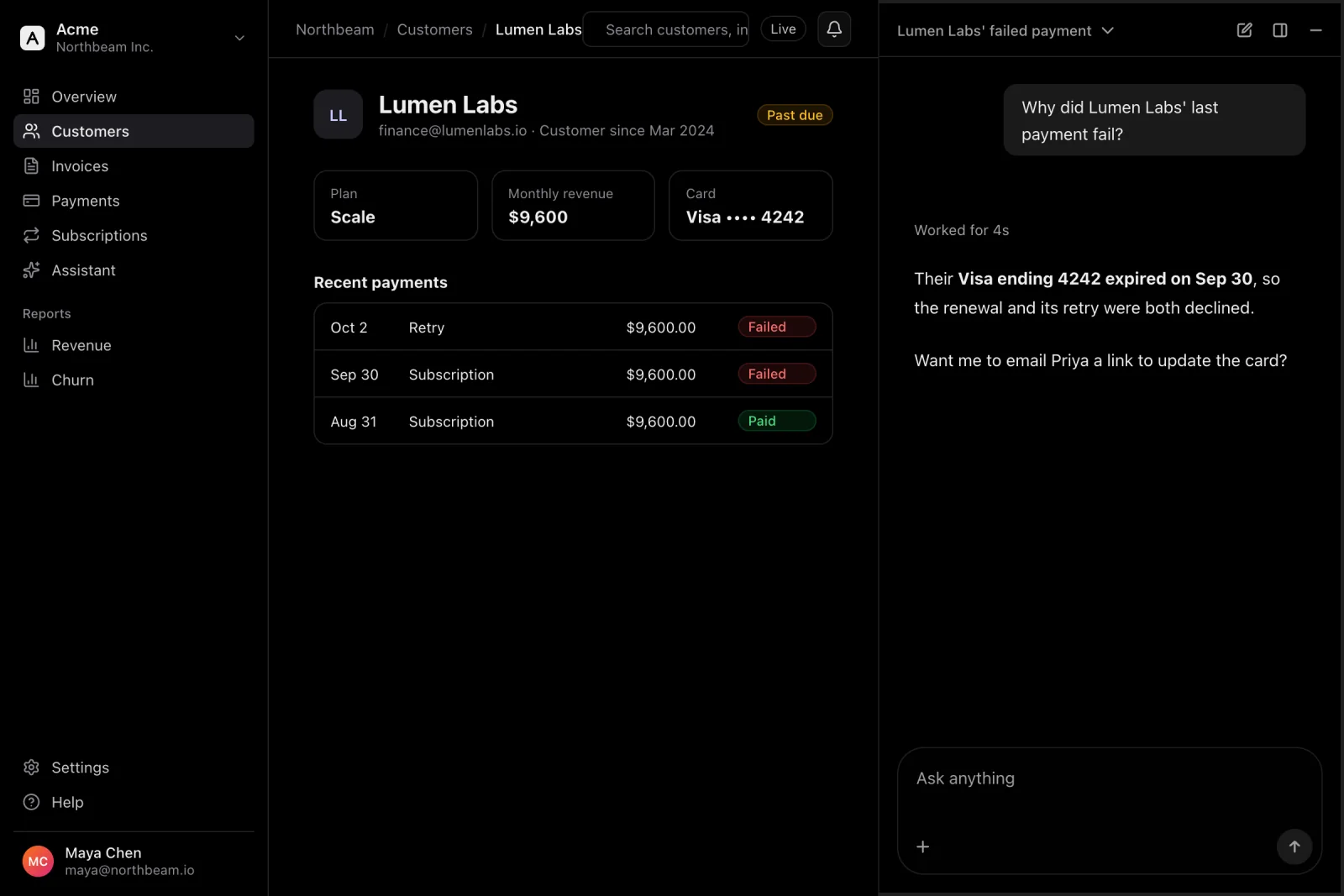Image resolution: width=1344 pixels, height=896 pixels.
Task: Open Subscriptions sidebar label
Action: click(x=99, y=236)
